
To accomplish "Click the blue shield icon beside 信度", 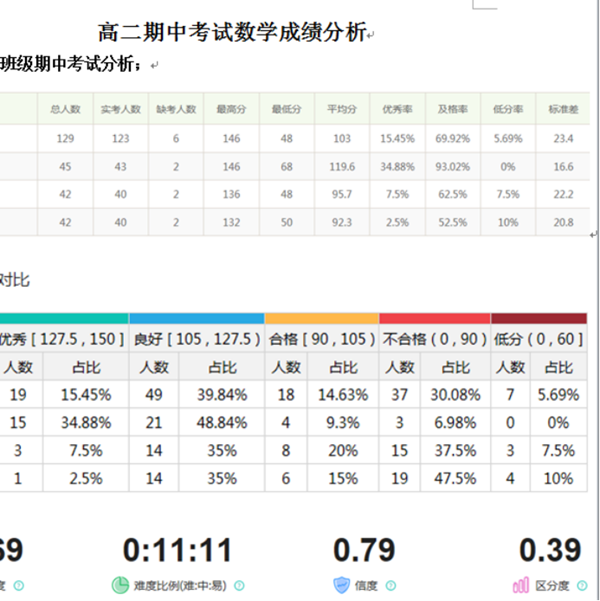I will pos(343,586).
